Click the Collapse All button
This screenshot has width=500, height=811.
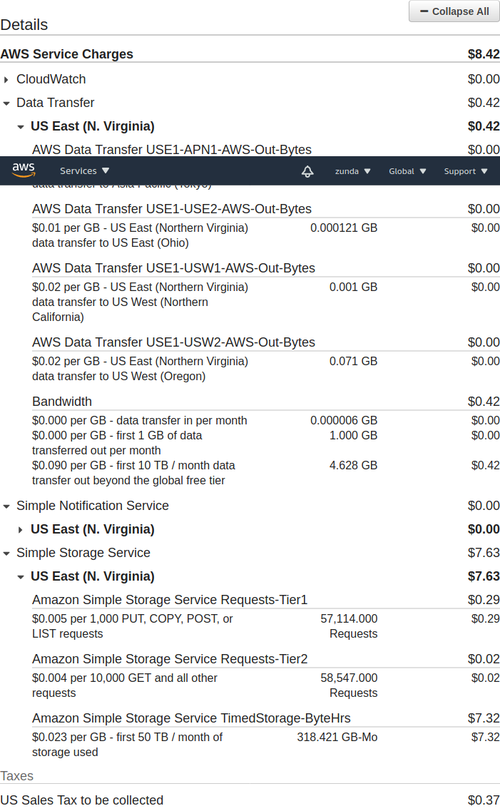coord(454,11)
